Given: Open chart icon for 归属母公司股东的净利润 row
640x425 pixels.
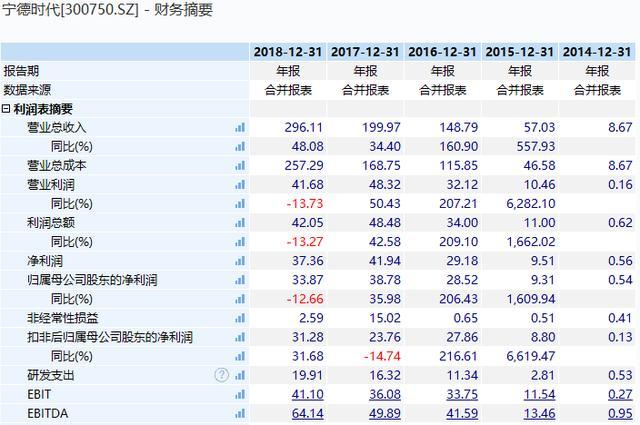Looking at the screenshot, I should pyautogui.click(x=240, y=280).
